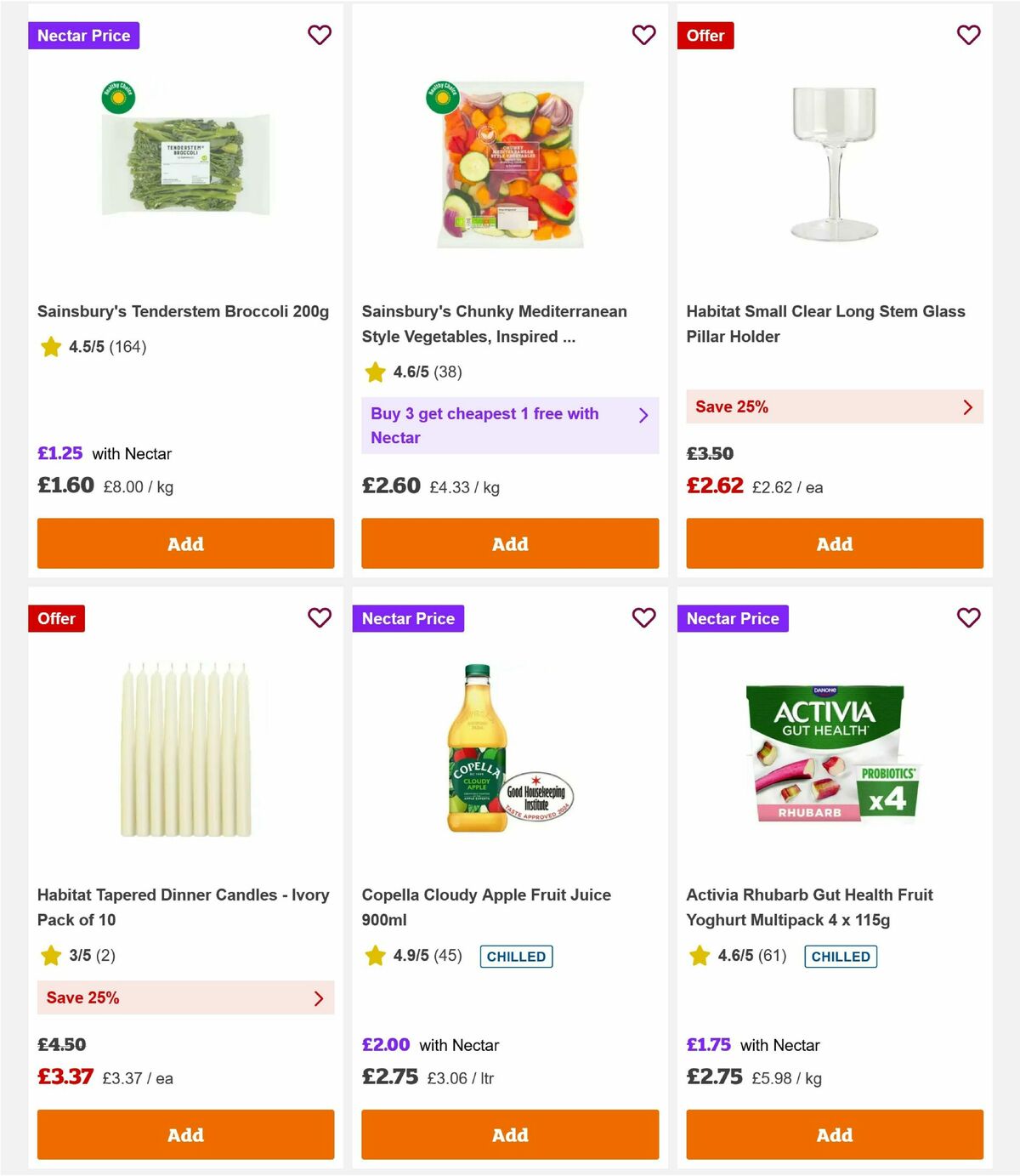1020x1176 pixels.
Task: Expand the Save 25% offer on Dinner Candles
Action: [185, 997]
